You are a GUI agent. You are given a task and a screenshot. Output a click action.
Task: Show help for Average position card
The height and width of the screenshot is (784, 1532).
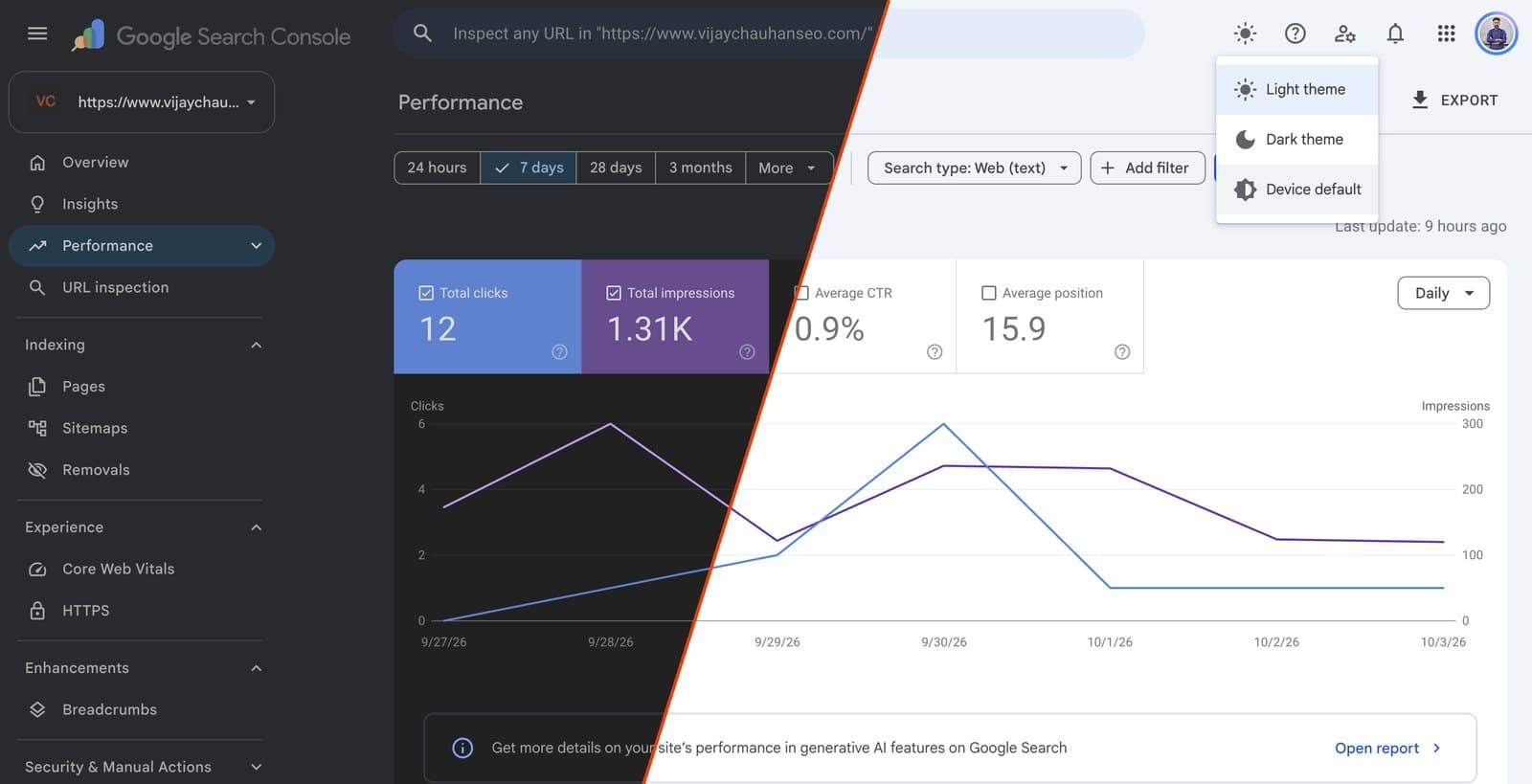(1122, 352)
